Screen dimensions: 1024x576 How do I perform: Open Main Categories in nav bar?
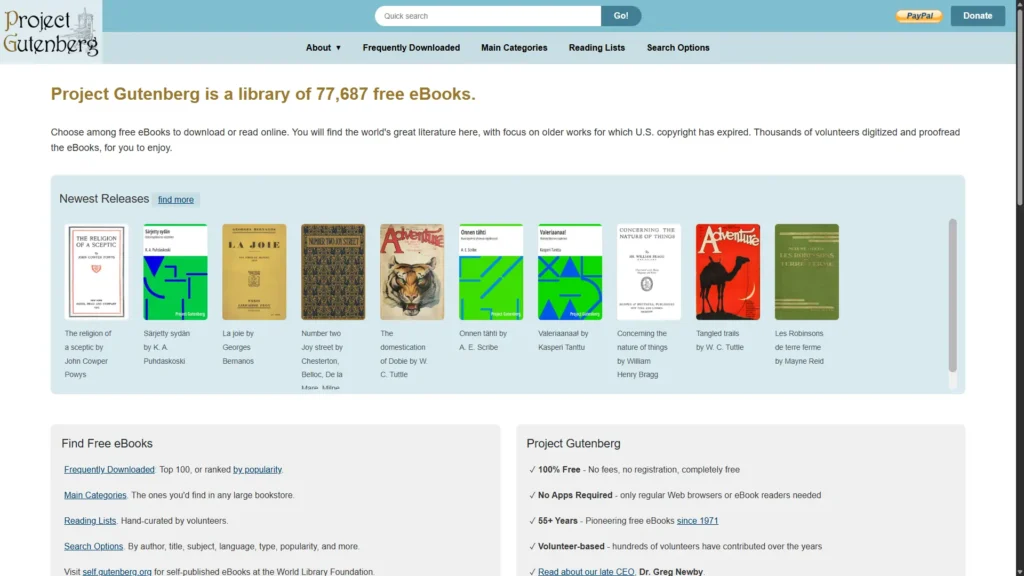coord(514,48)
